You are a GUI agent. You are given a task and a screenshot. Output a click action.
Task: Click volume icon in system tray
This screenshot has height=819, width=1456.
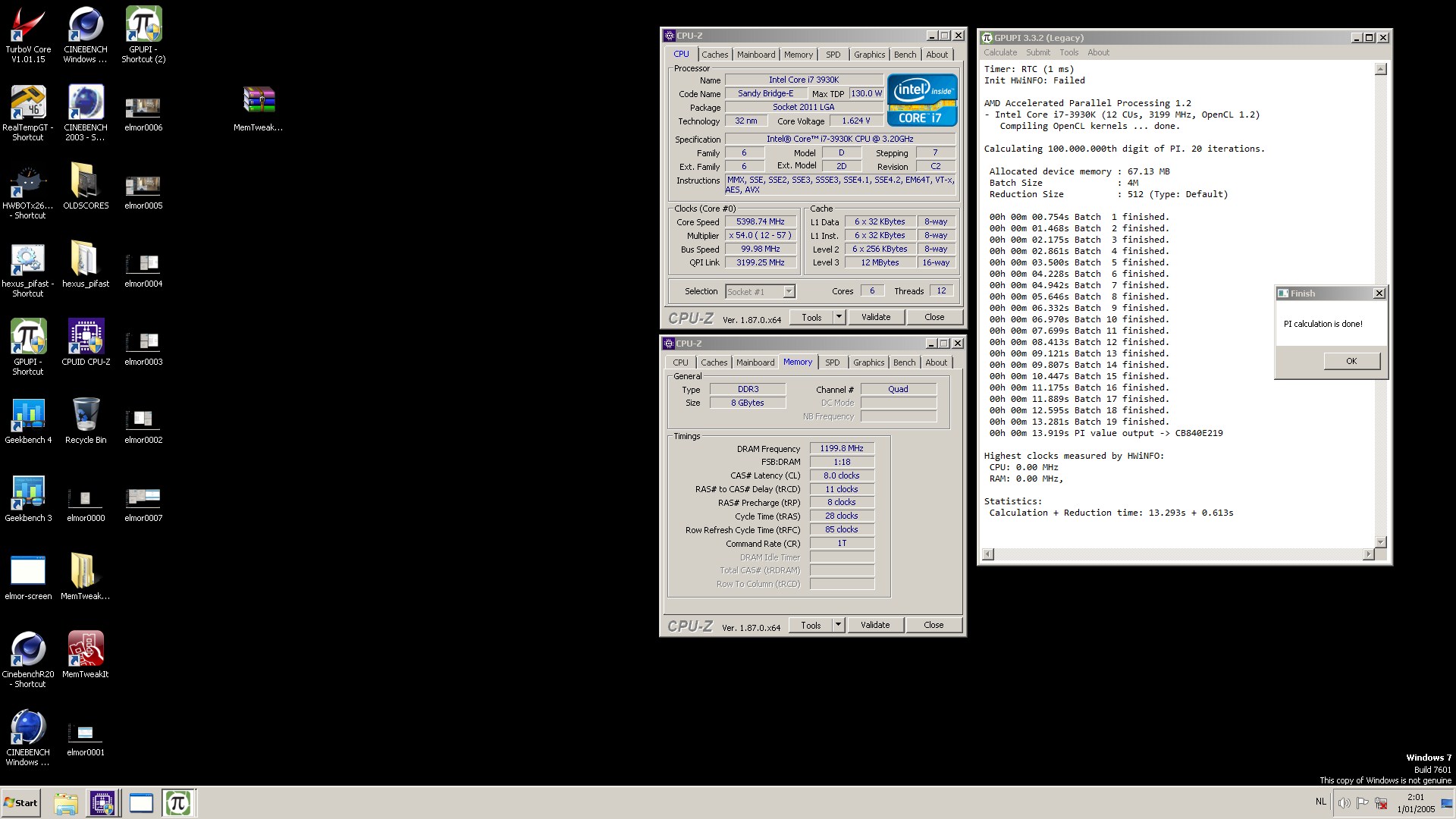1344,803
